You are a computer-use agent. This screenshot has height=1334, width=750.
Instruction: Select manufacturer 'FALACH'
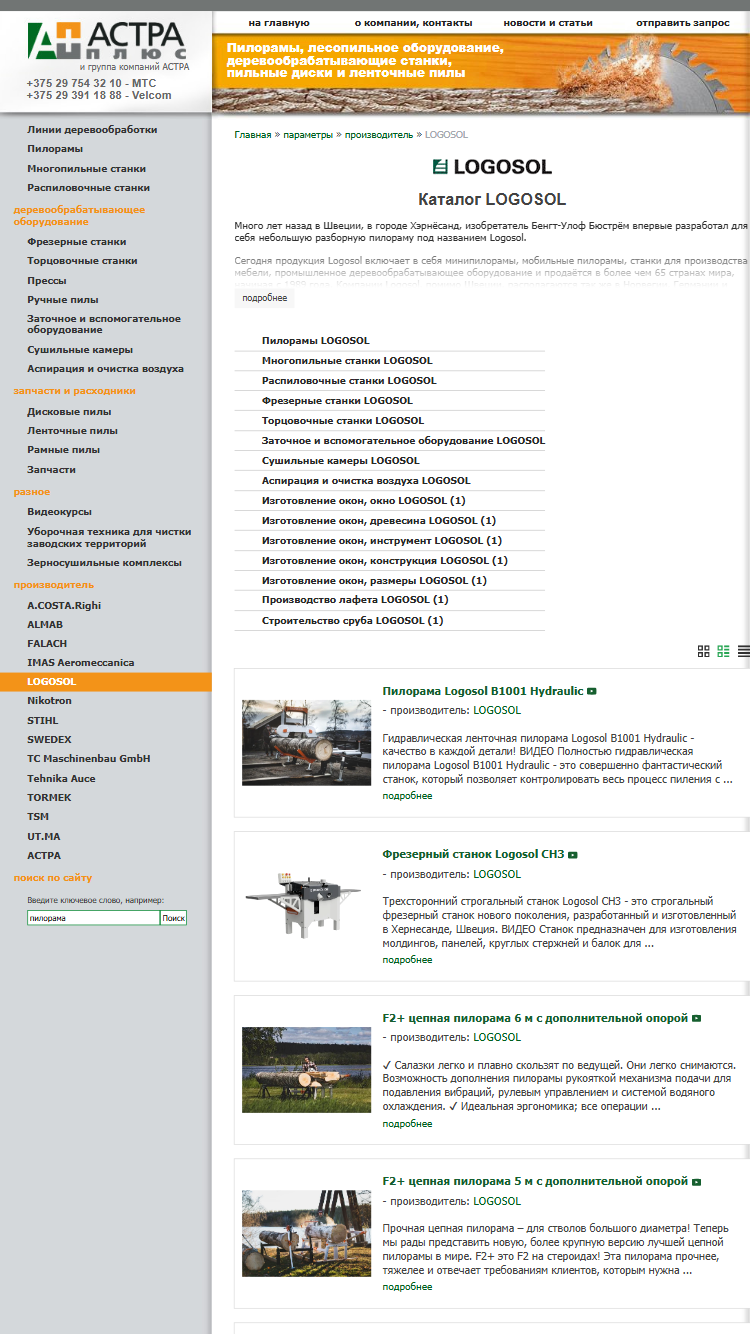(x=47, y=644)
